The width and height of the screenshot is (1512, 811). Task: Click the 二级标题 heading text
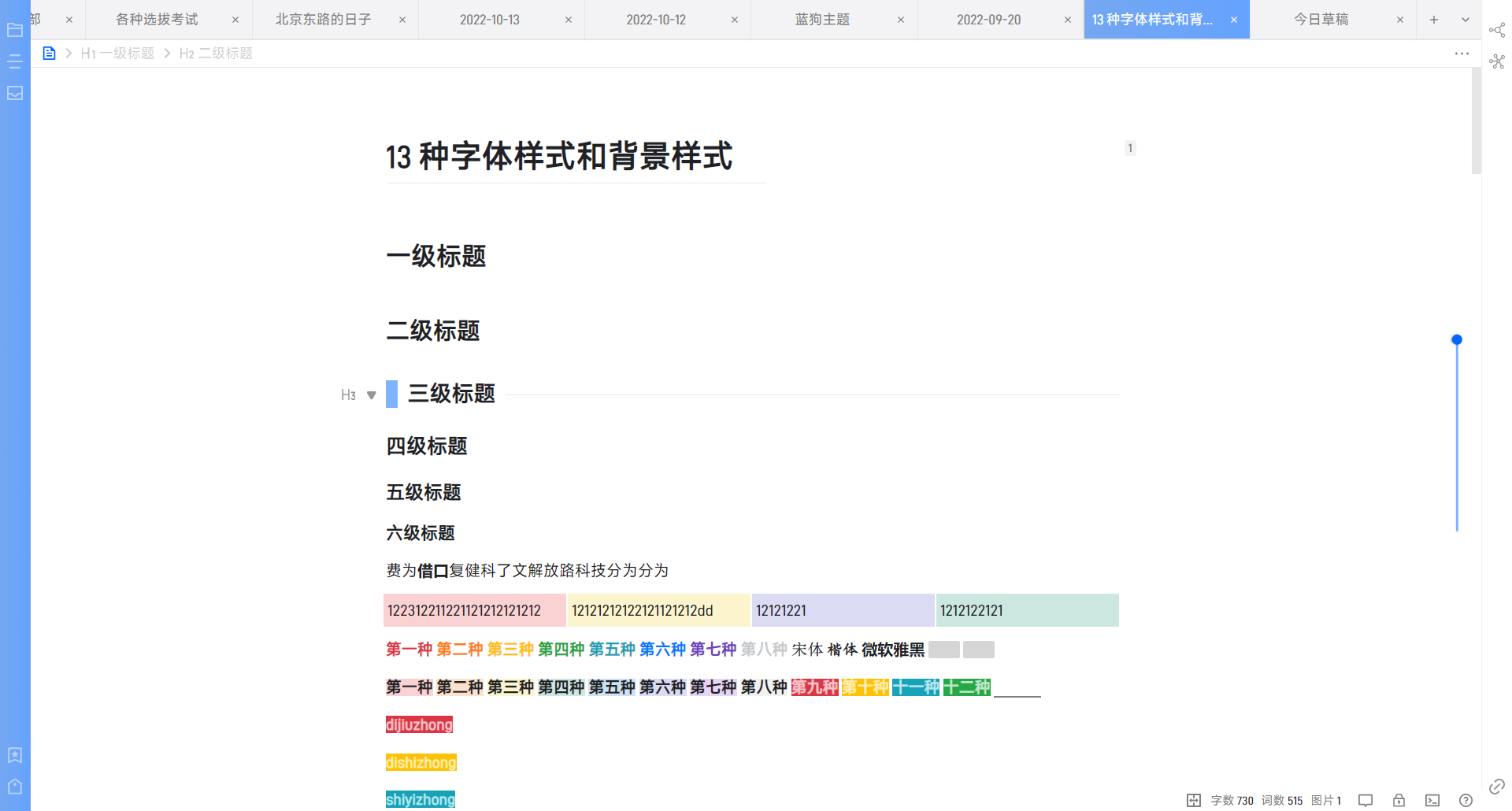tap(433, 331)
